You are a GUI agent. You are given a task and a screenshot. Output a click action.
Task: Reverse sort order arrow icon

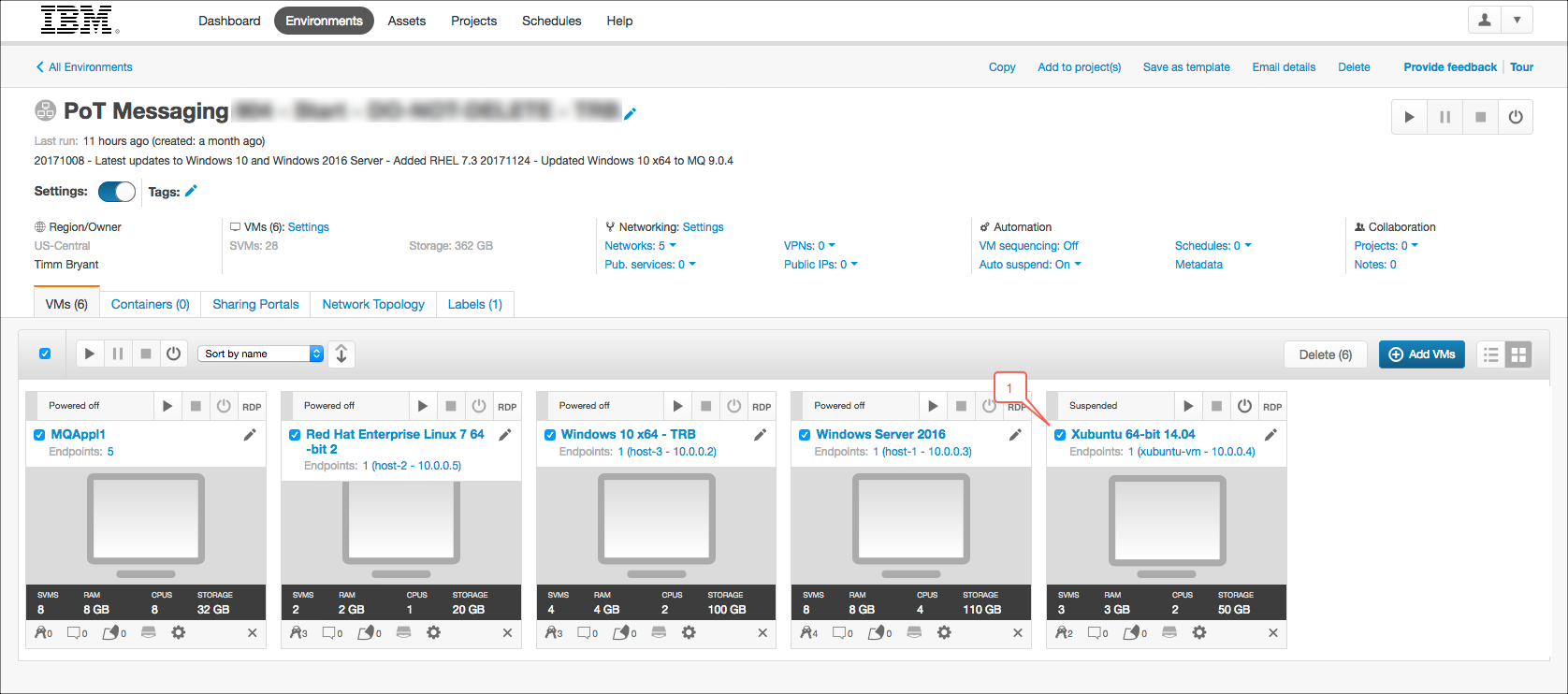click(x=341, y=354)
